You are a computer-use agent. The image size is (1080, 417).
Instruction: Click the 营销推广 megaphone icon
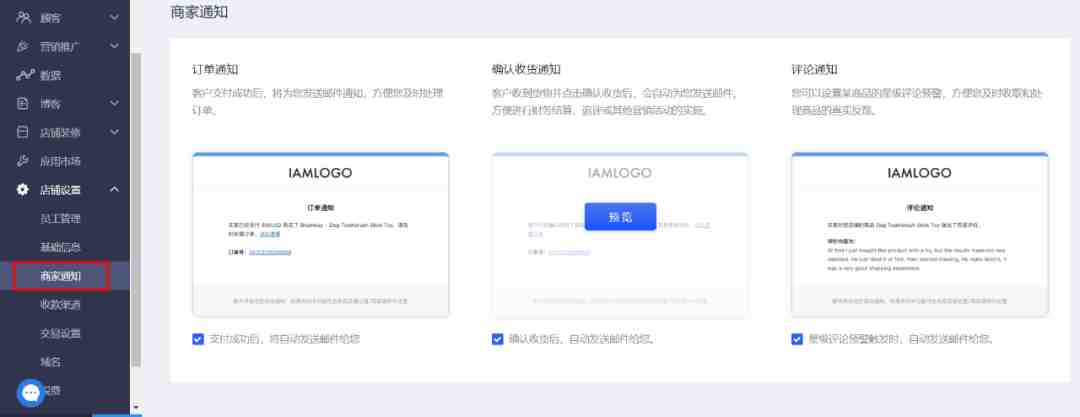23,46
